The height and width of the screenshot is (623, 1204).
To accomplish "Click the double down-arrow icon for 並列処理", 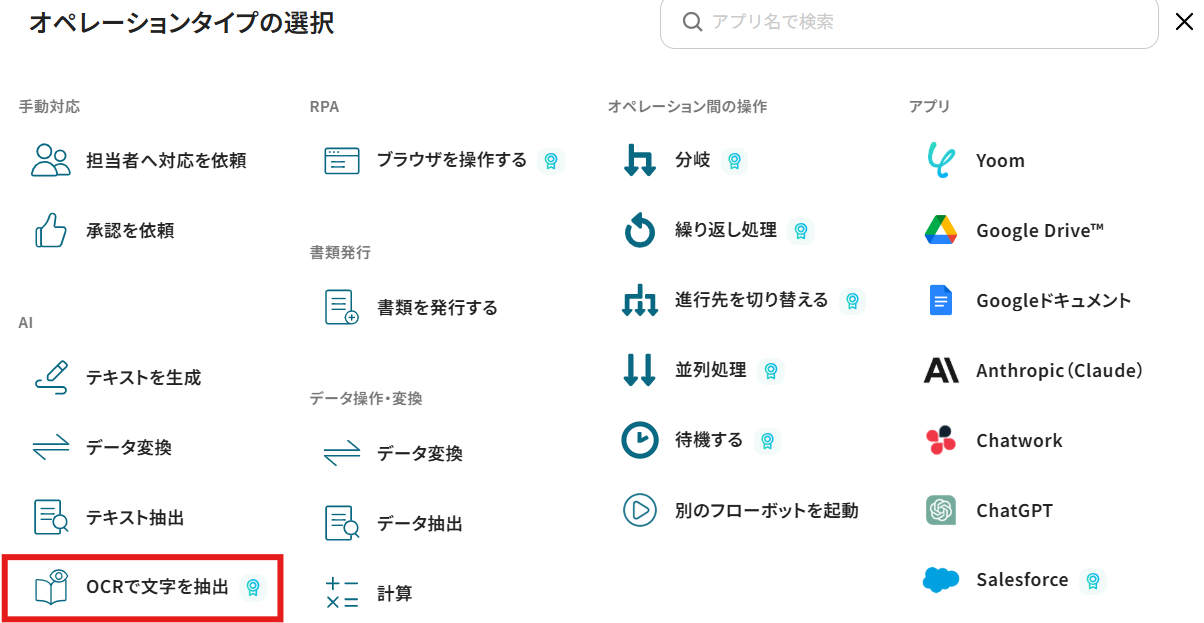I will coord(640,370).
